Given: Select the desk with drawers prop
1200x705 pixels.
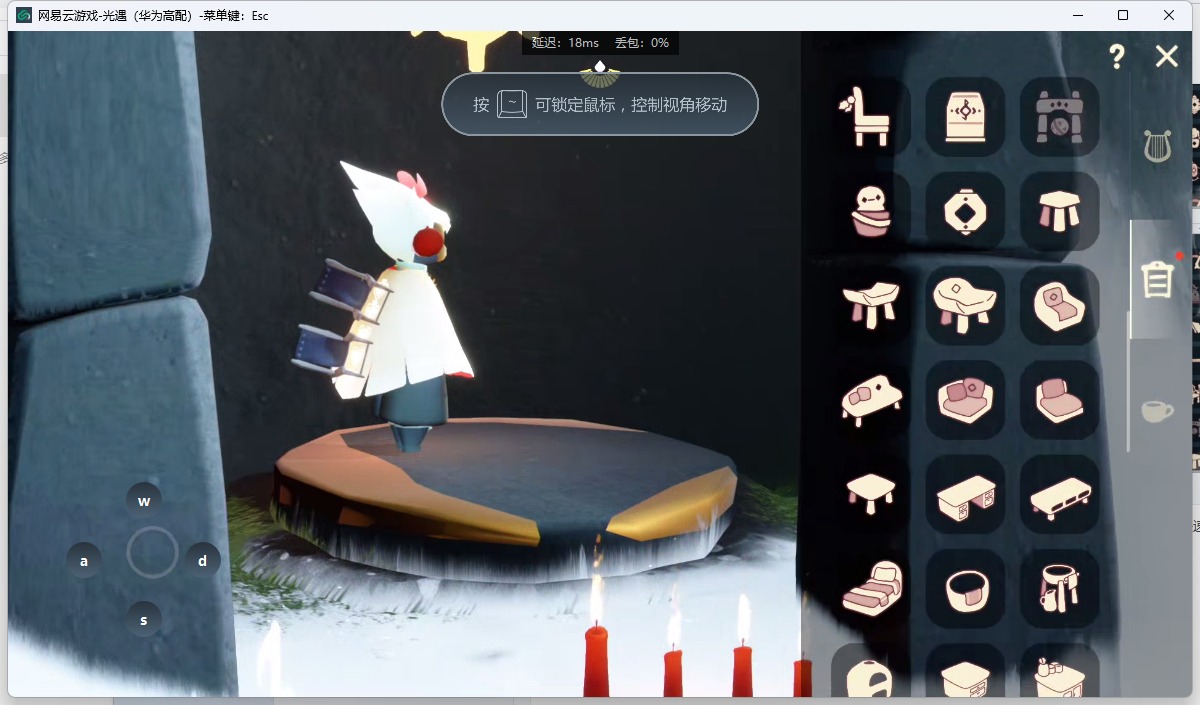Looking at the screenshot, I should tap(964, 494).
